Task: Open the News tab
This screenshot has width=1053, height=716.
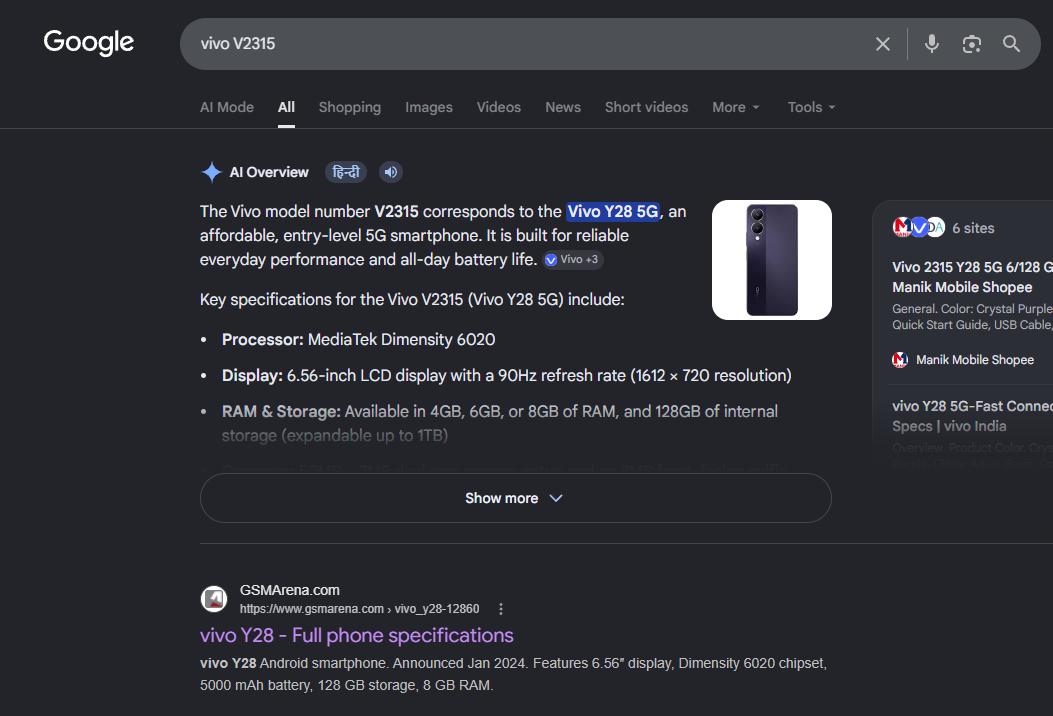Action: click(x=563, y=107)
